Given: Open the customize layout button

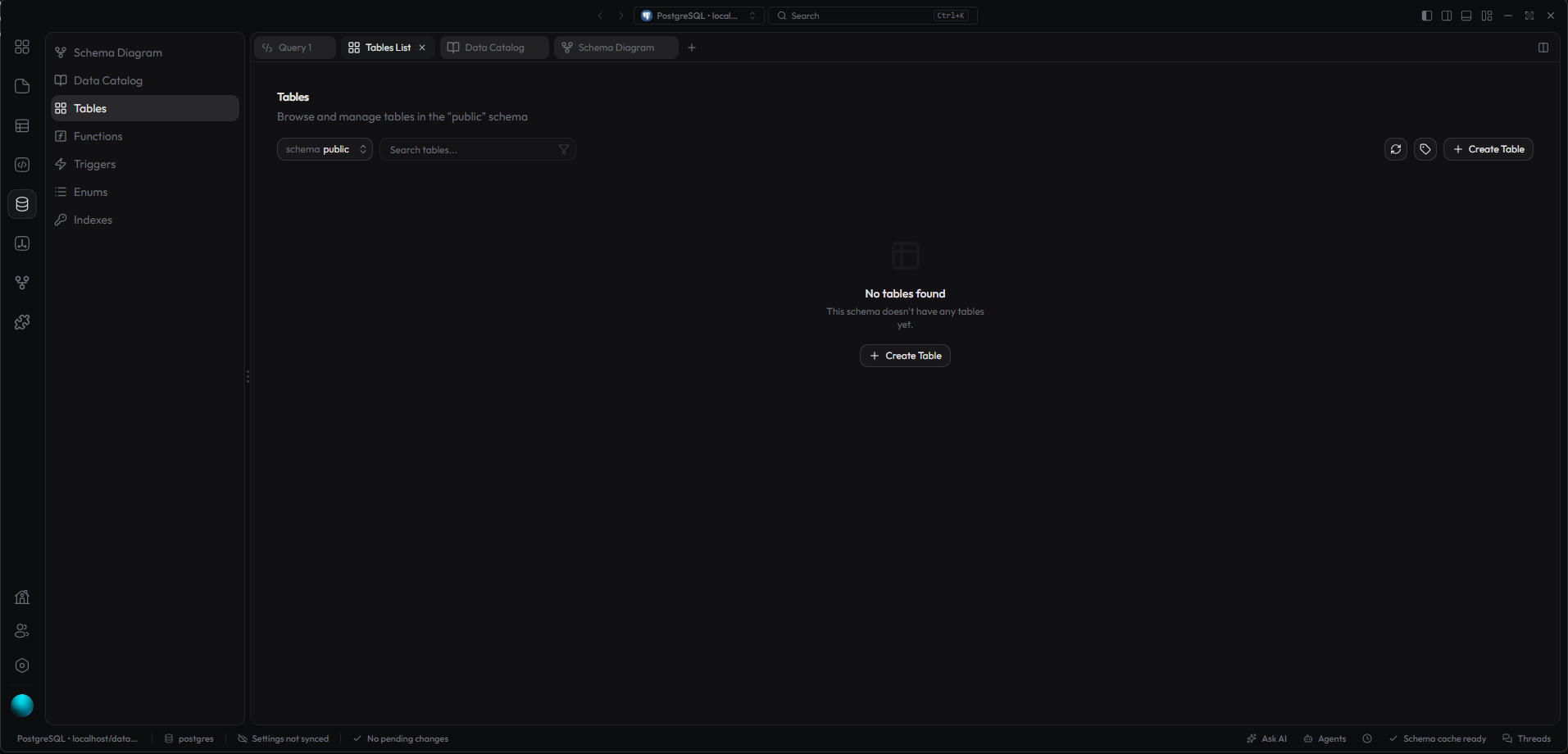Looking at the screenshot, I should (1487, 16).
